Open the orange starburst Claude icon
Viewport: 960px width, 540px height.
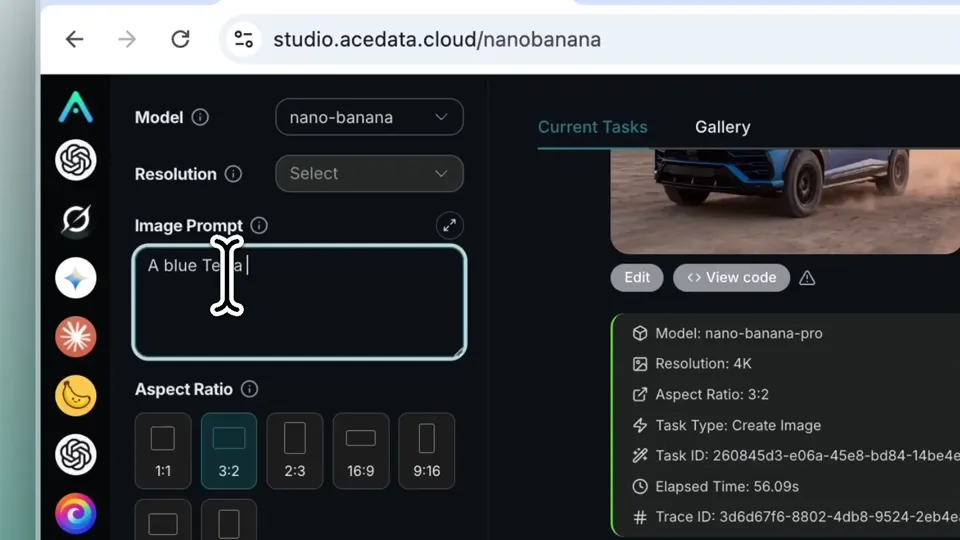76,337
